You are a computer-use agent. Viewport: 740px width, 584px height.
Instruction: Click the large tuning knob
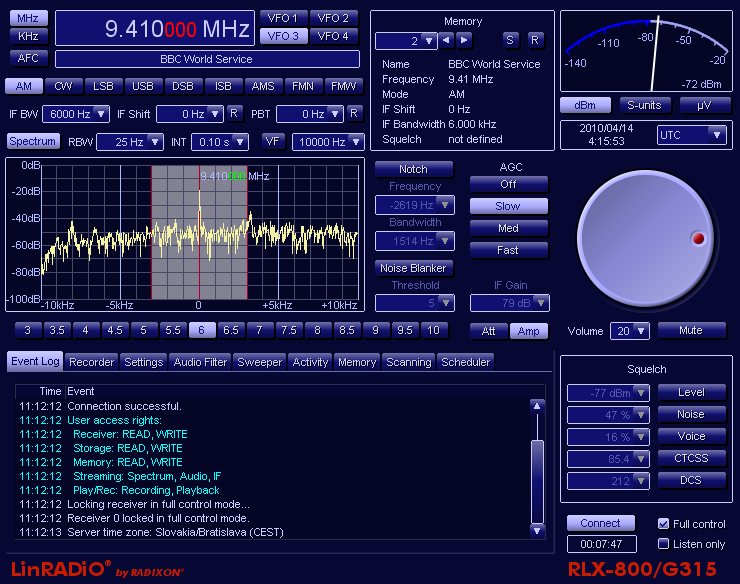tap(646, 237)
